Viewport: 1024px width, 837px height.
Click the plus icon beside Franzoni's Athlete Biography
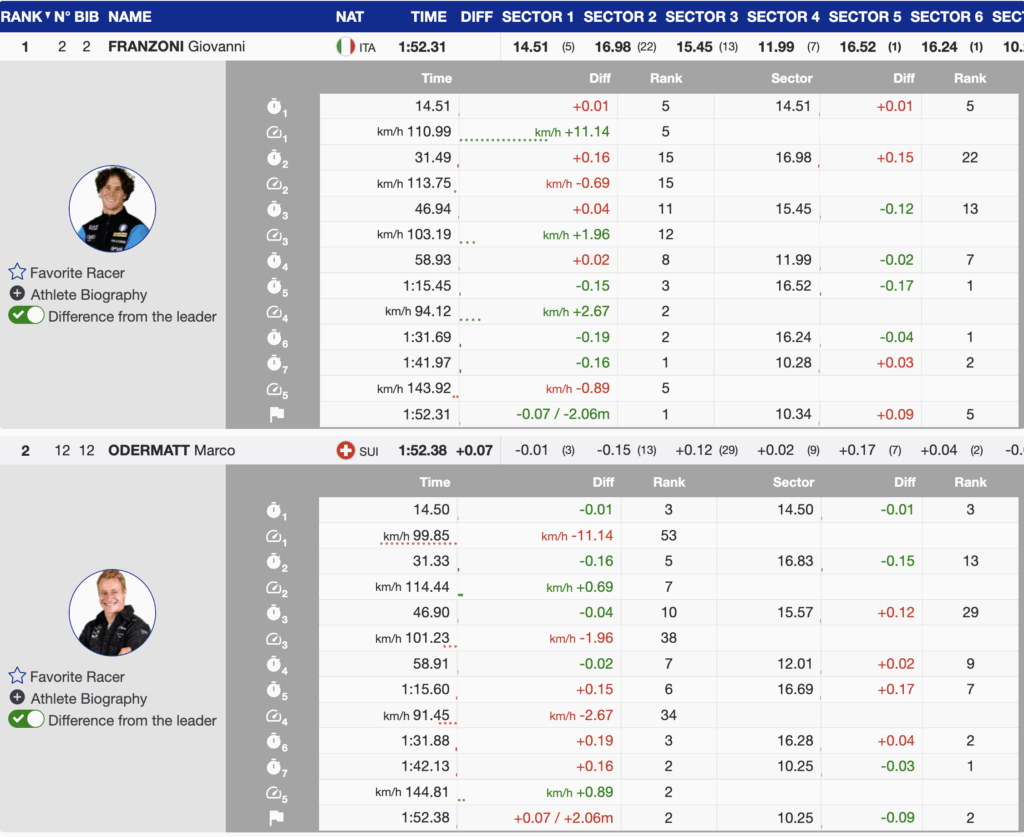click(x=17, y=294)
